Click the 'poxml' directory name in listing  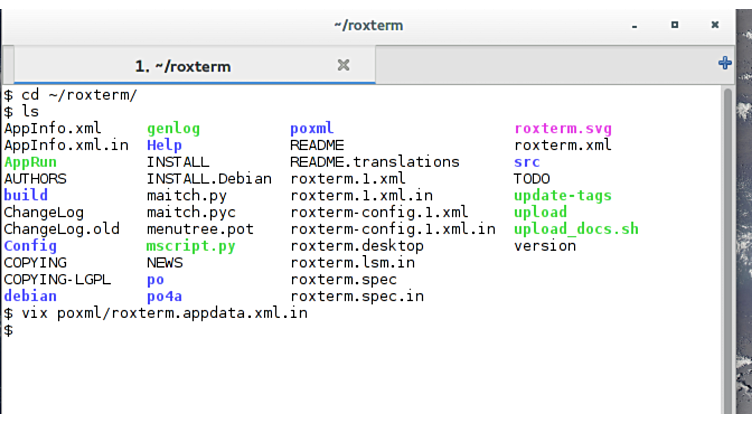pos(312,128)
